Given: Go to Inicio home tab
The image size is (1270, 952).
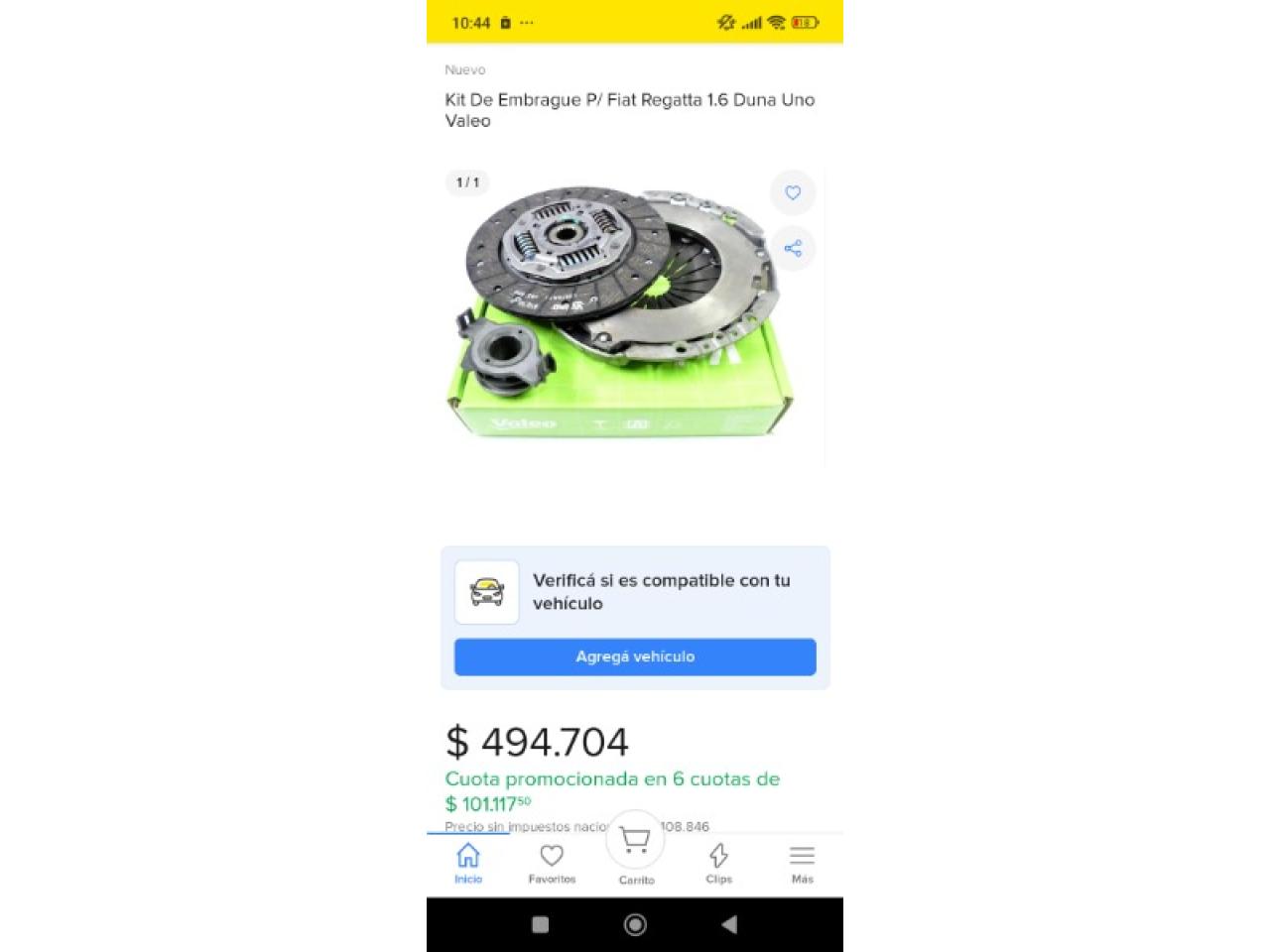Looking at the screenshot, I should pos(468,863).
